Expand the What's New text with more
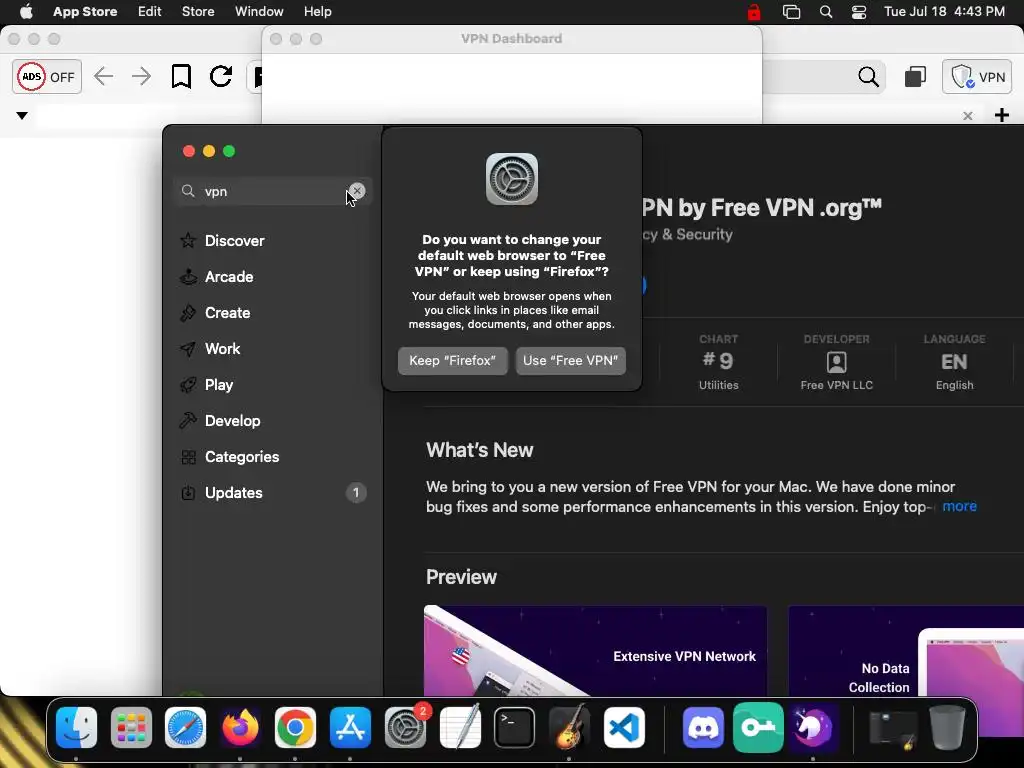Image resolution: width=1024 pixels, height=768 pixels. (x=959, y=506)
